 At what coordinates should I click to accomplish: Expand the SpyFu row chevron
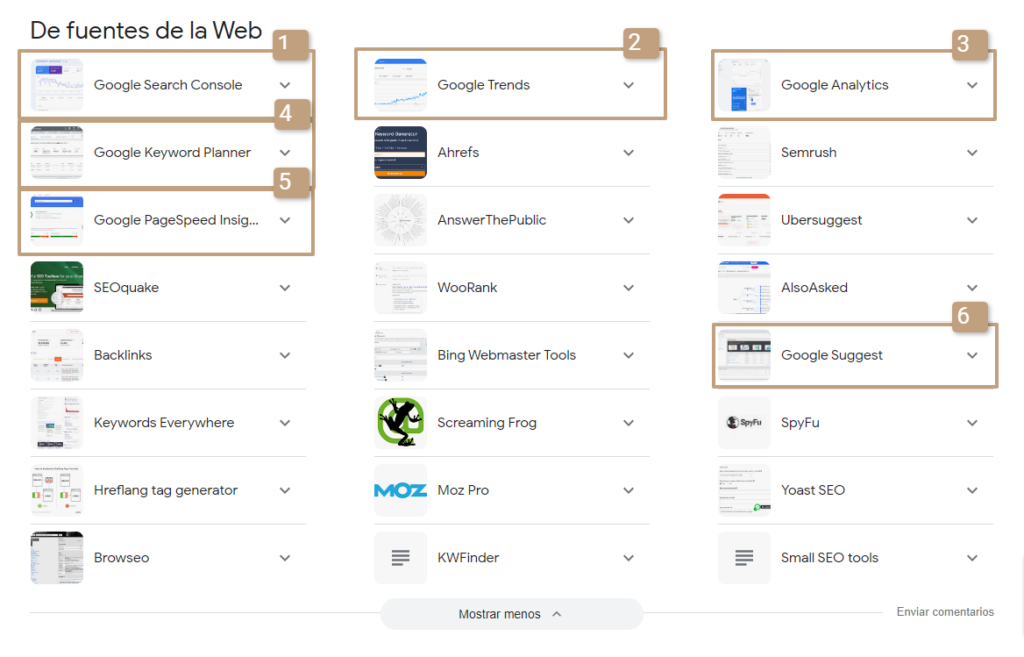tap(972, 423)
